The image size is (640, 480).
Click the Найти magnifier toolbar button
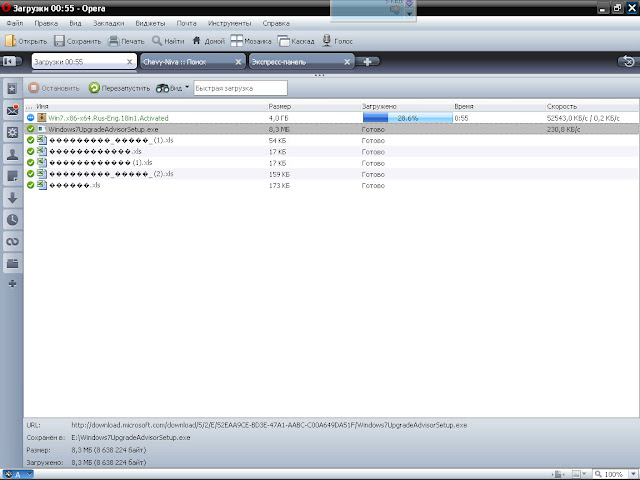pos(168,41)
